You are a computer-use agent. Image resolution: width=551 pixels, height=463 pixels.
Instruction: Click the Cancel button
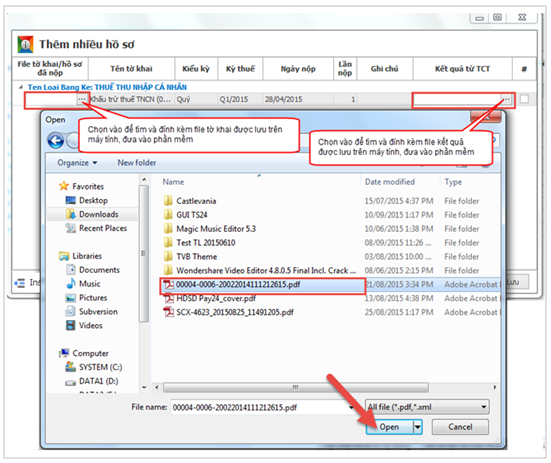460,427
